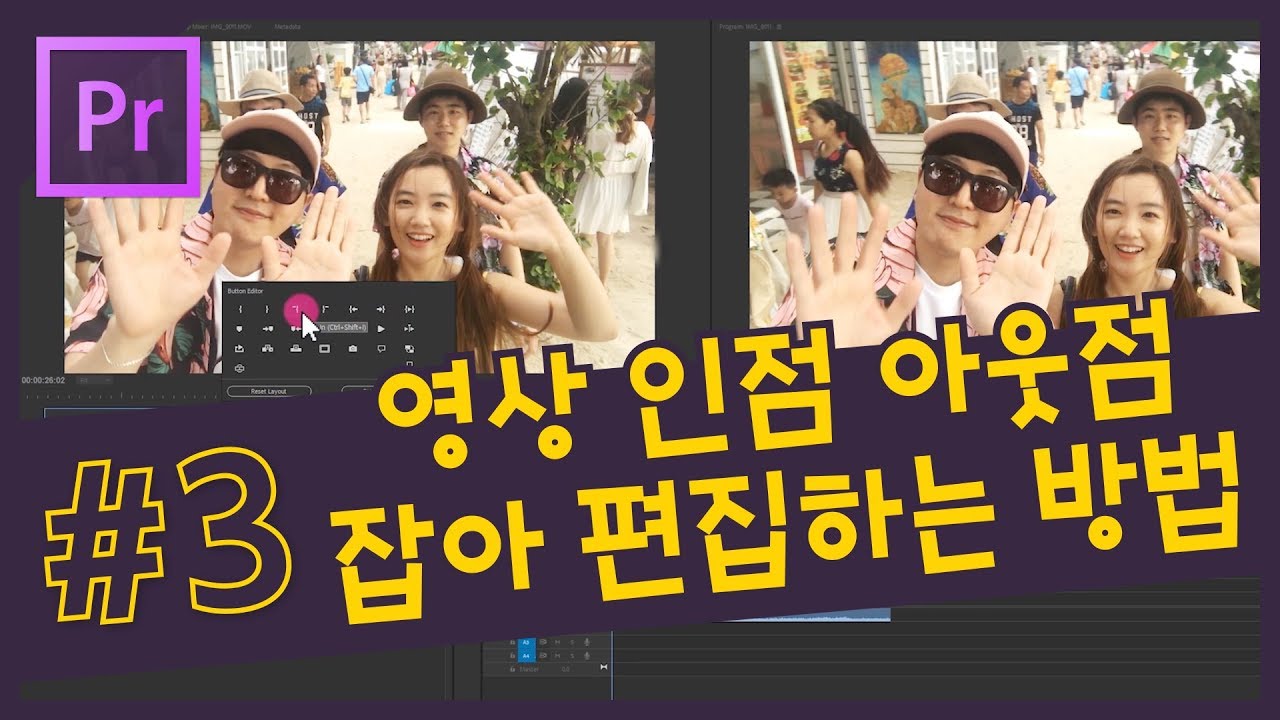Click the Master track 0.0 volume value
Image resolution: width=1280 pixels, height=720 pixels.
(566, 669)
